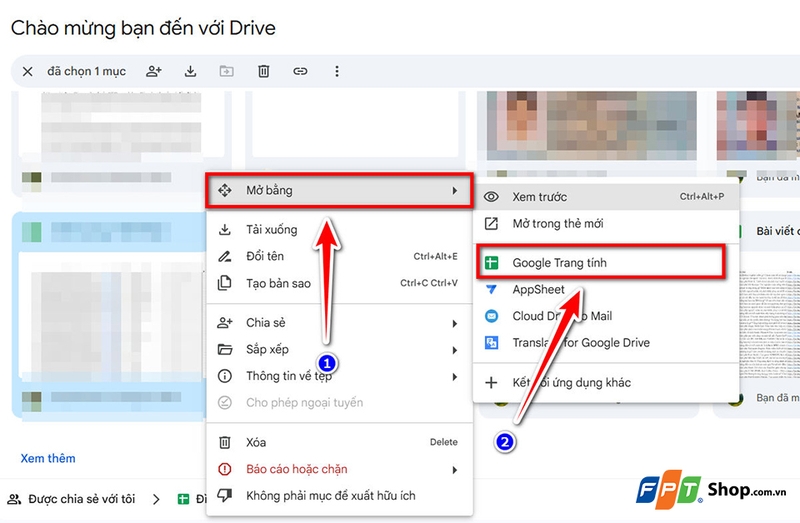The image size is (800, 523).
Task: Select Xóa in context menu
Action: click(x=339, y=442)
